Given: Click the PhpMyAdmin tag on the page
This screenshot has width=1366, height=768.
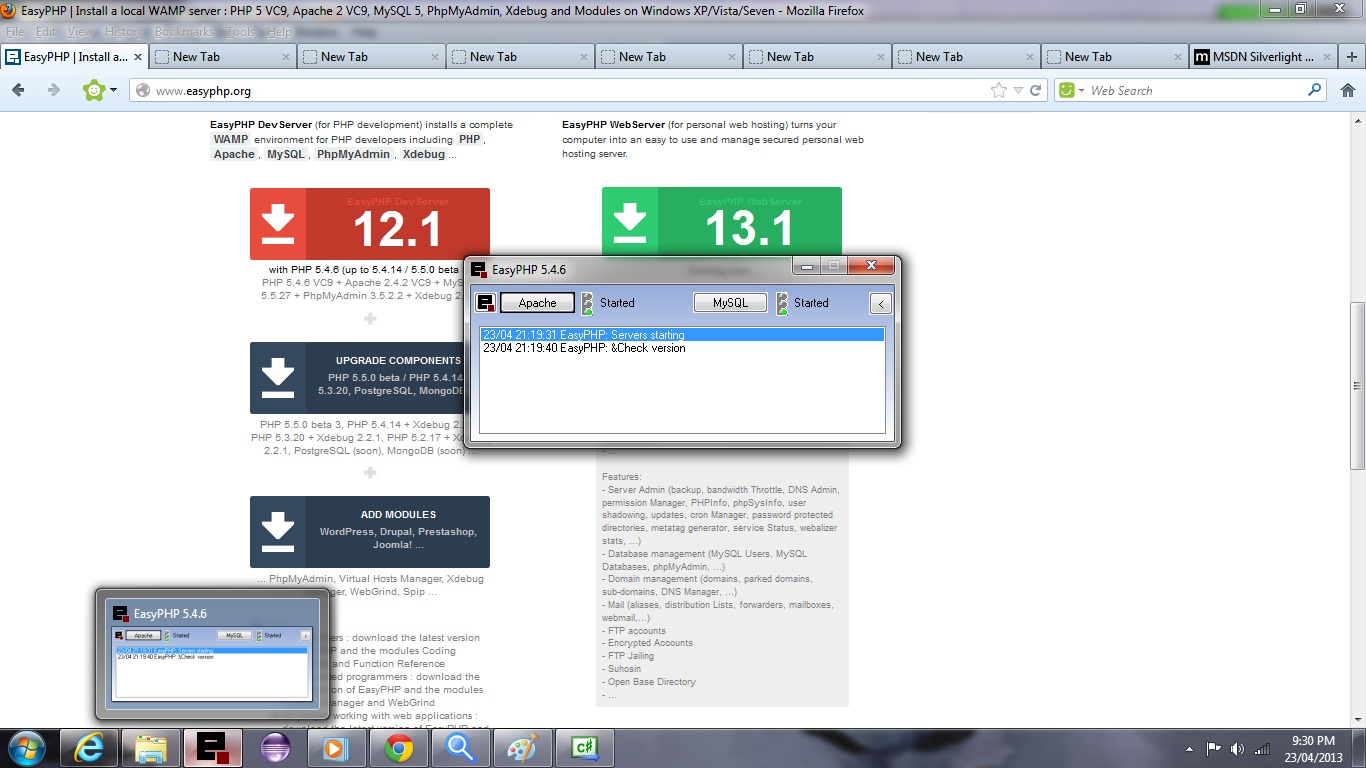Looking at the screenshot, I should click(353, 154).
